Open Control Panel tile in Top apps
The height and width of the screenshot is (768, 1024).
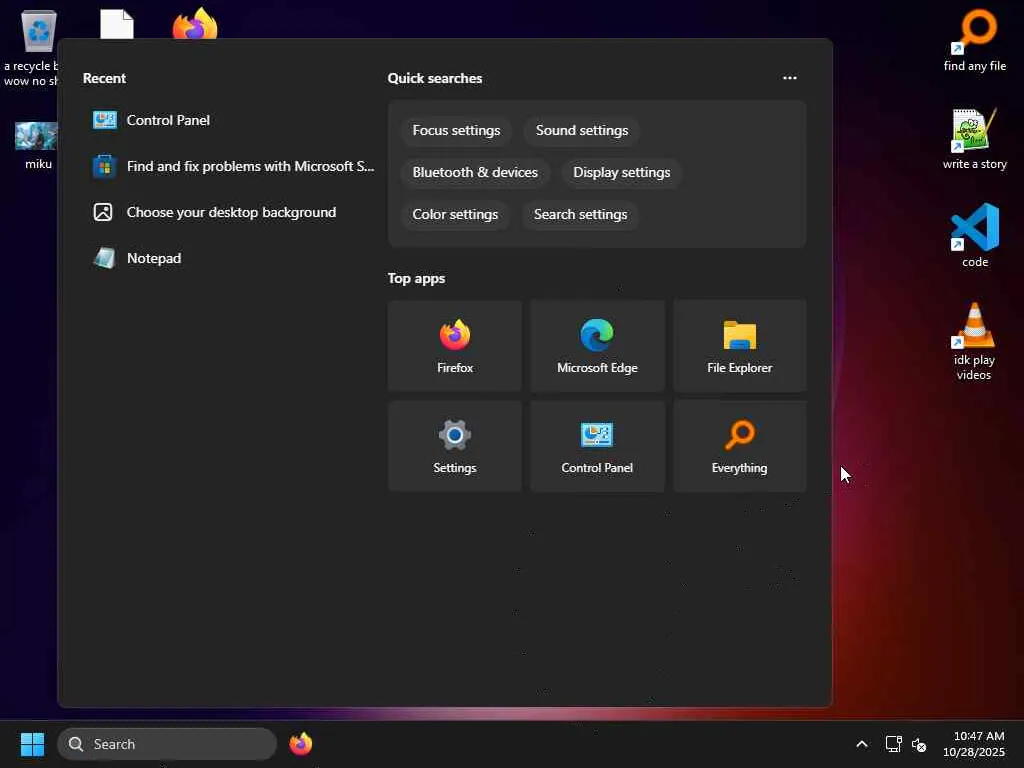pos(597,446)
